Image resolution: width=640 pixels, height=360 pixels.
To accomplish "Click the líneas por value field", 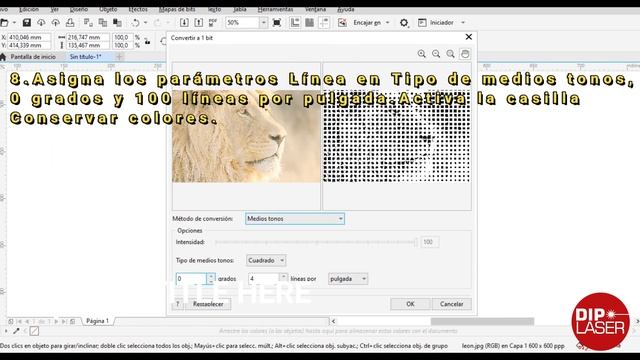I will click(264, 279).
